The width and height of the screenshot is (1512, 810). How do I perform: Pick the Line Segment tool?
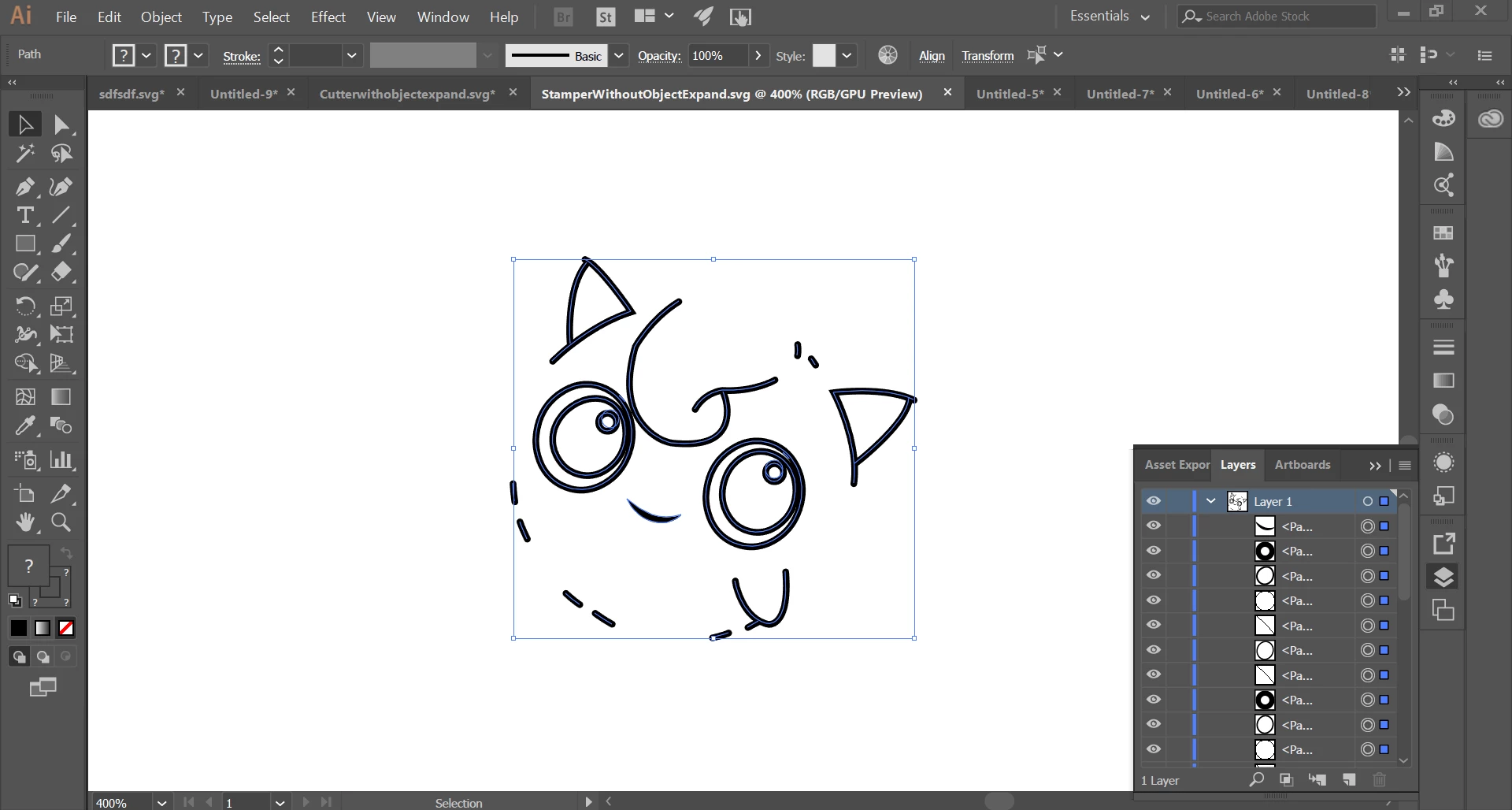61,215
